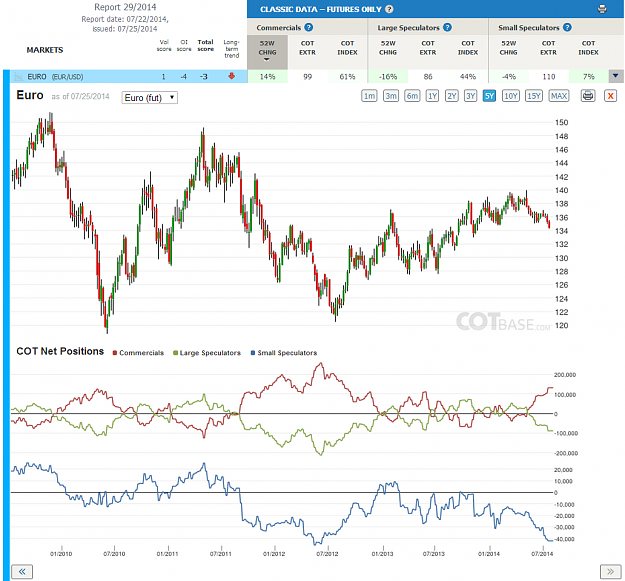
Task: Open help icon next to Commercials
Action: tap(309, 27)
